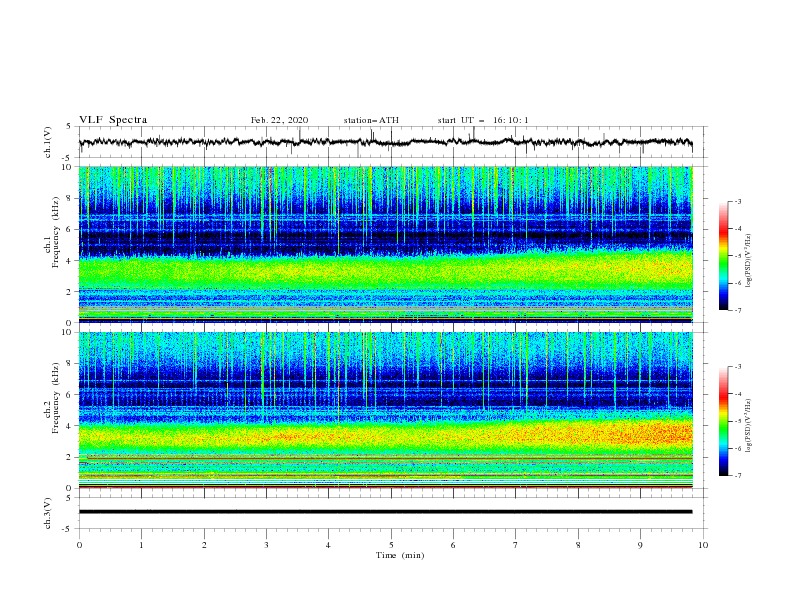Click the "ch.3(V)" axis label

point(48,513)
